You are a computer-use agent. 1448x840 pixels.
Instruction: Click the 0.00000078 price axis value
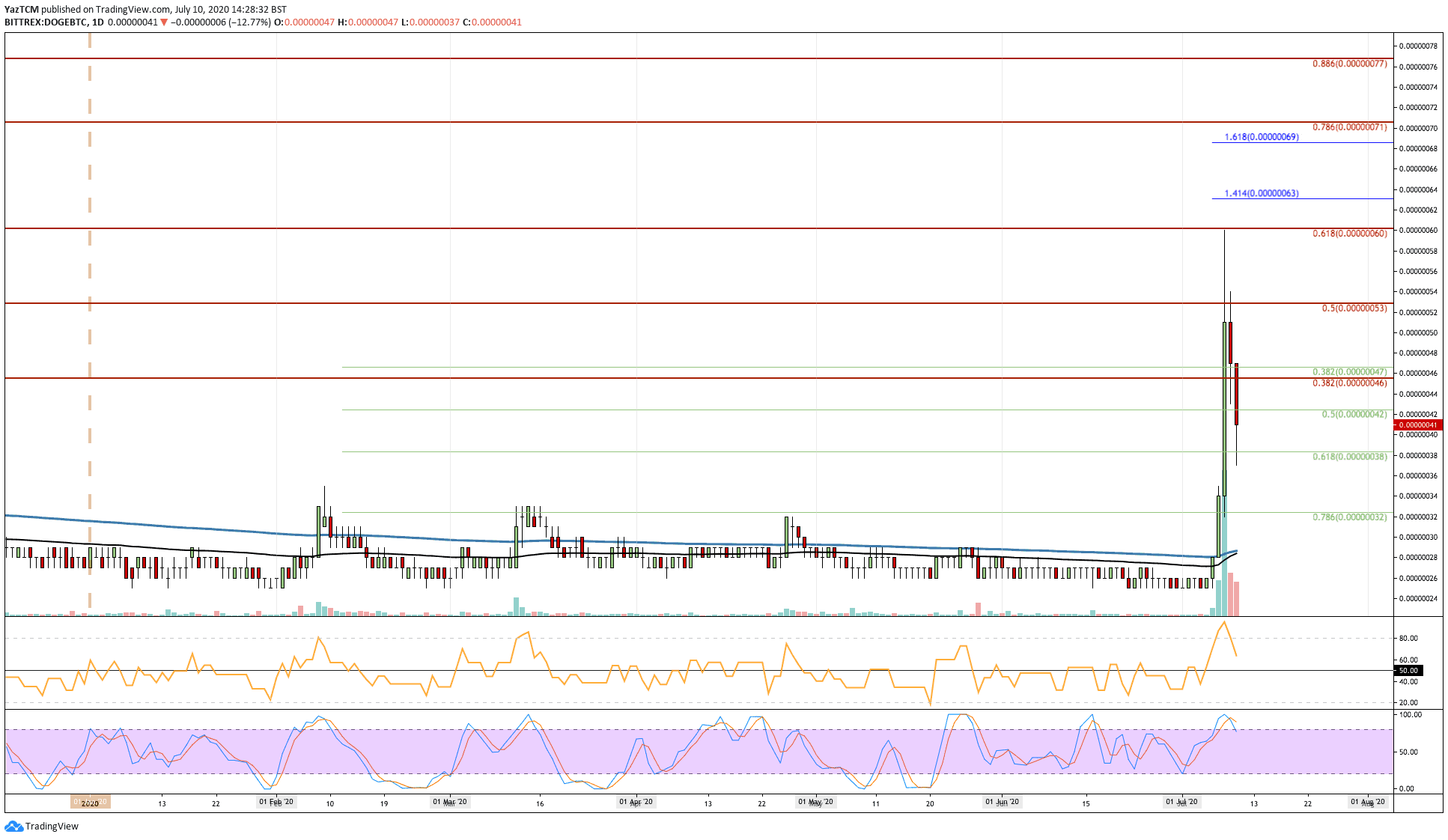[1418, 46]
